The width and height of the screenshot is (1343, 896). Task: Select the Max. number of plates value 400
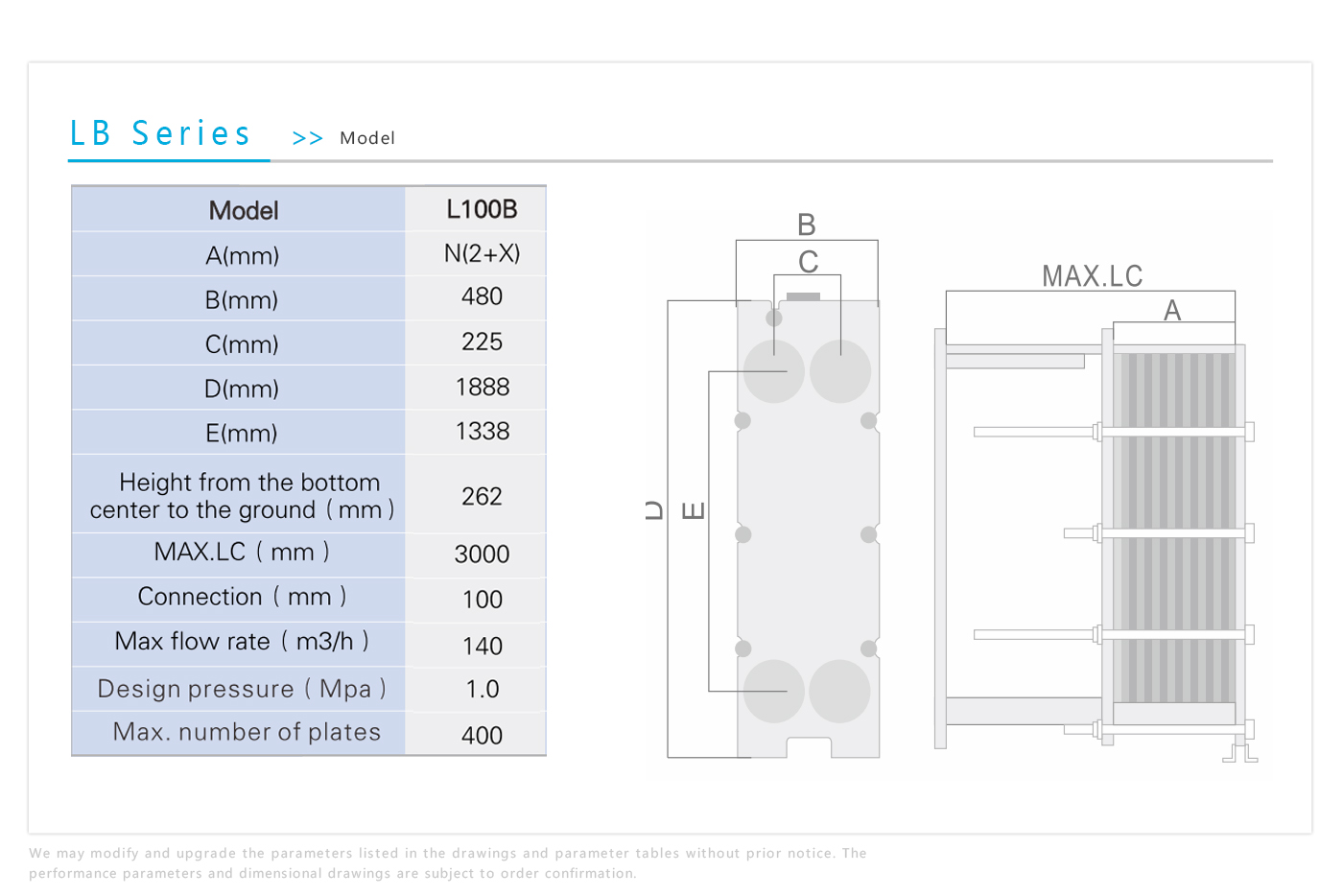click(482, 735)
